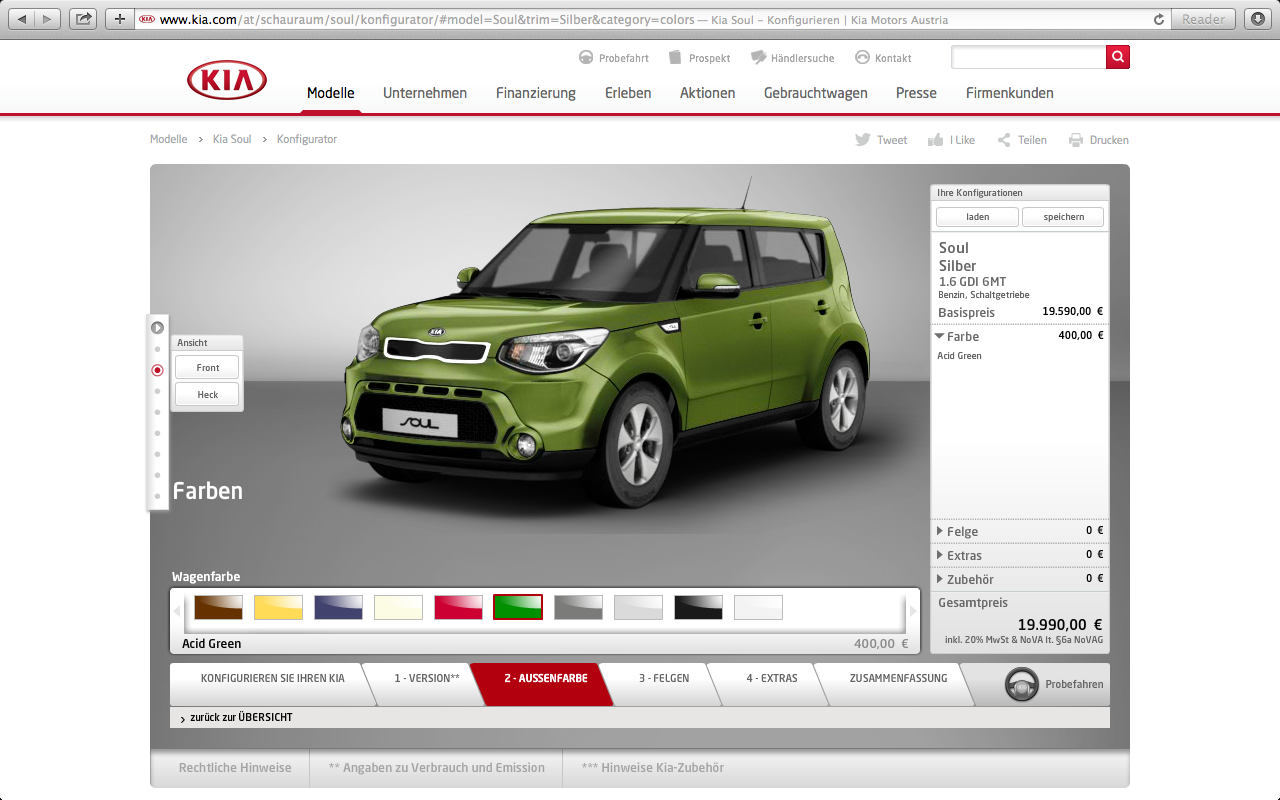Select the topmost small view angle dot
The image size is (1280, 800).
click(x=157, y=349)
